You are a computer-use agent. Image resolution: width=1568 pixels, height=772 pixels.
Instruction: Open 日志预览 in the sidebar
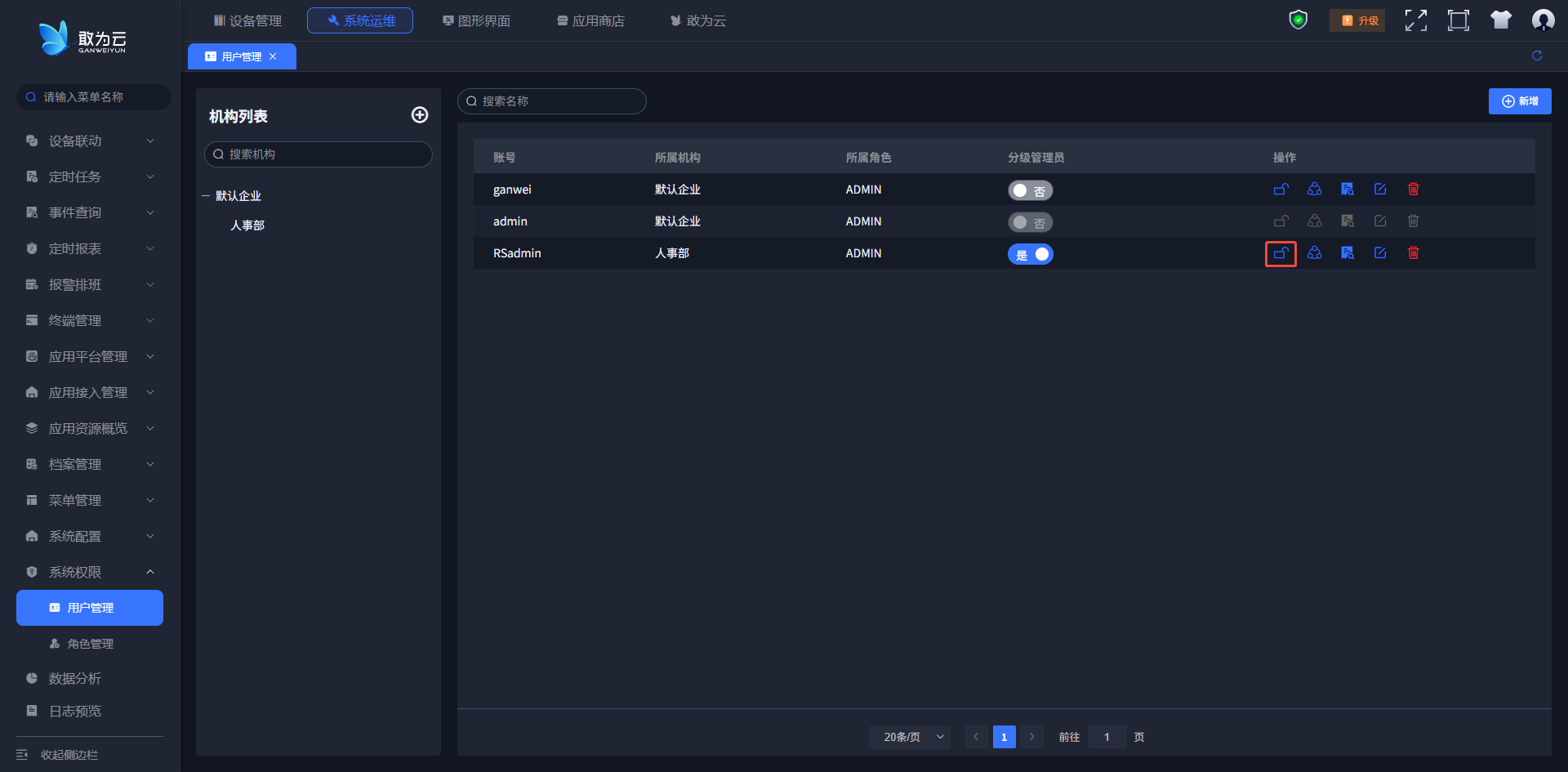click(90, 712)
